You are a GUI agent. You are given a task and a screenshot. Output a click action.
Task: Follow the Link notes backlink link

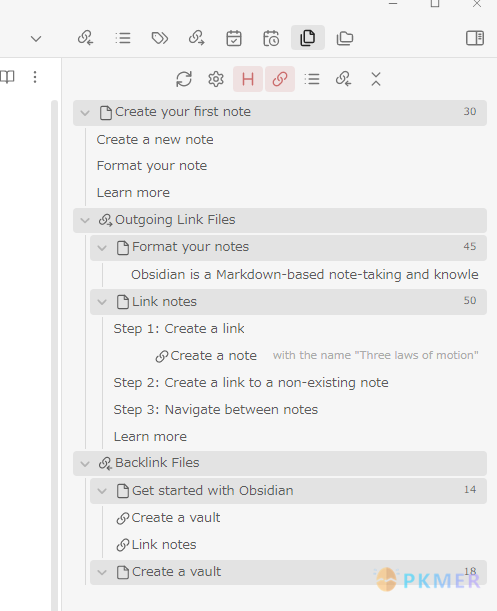click(x=164, y=544)
